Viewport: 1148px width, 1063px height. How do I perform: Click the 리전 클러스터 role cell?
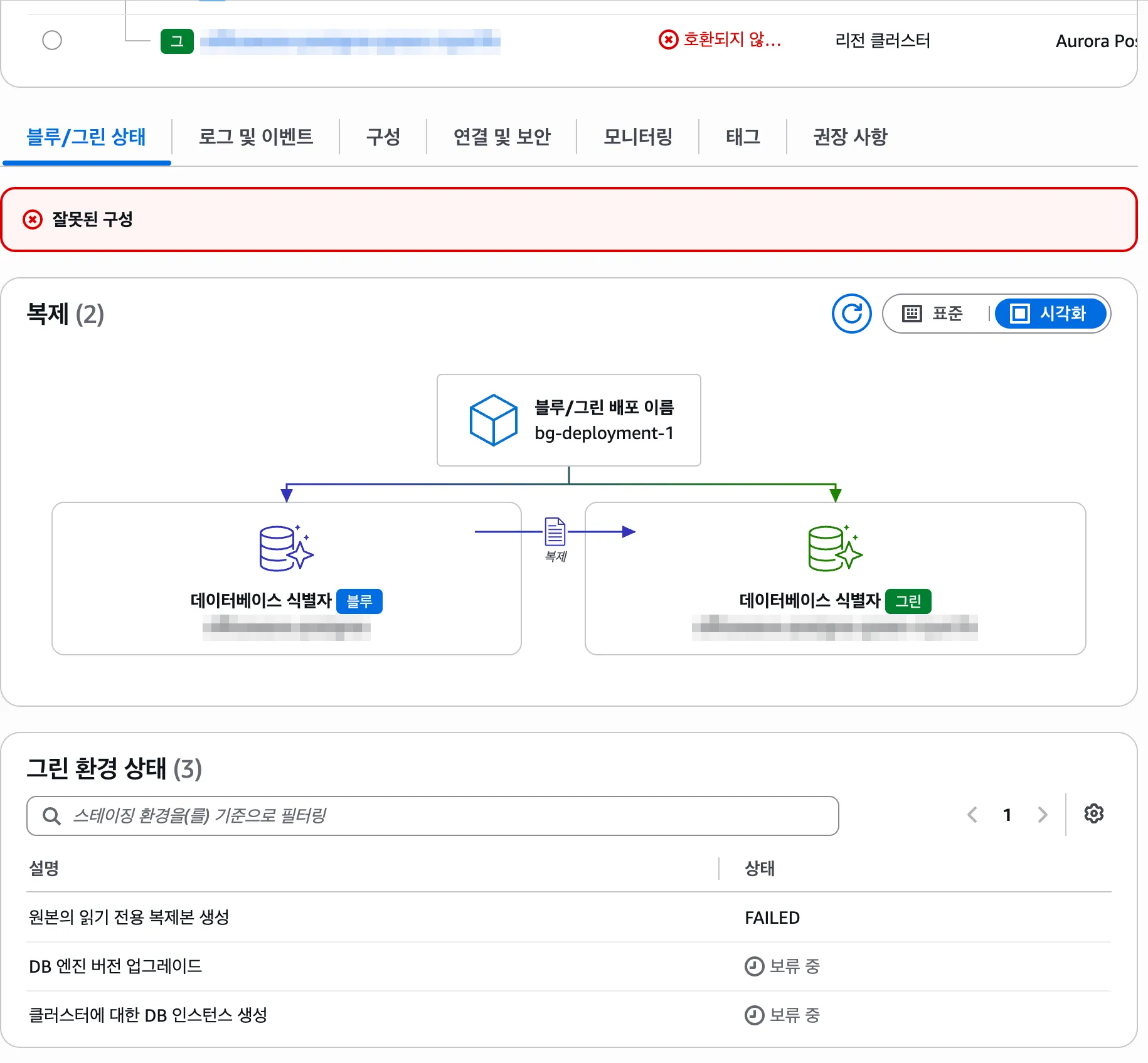click(883, 41)
